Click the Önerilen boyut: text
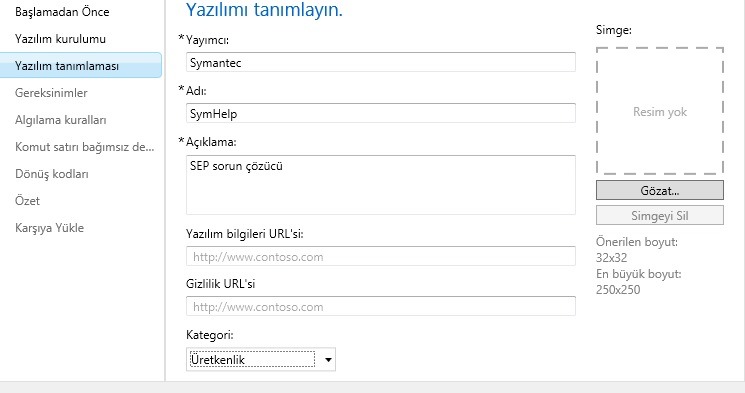 (637, 242)
